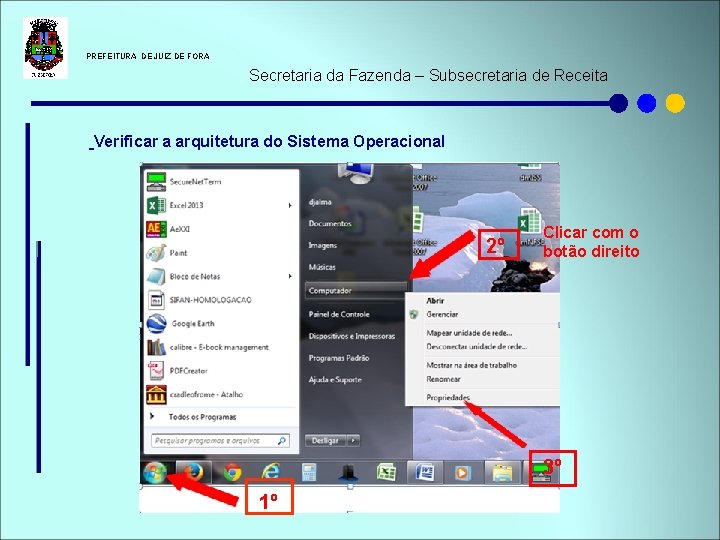Click the Internet Explorer taskbar icon
720x540 pixels.
[271, 472]
